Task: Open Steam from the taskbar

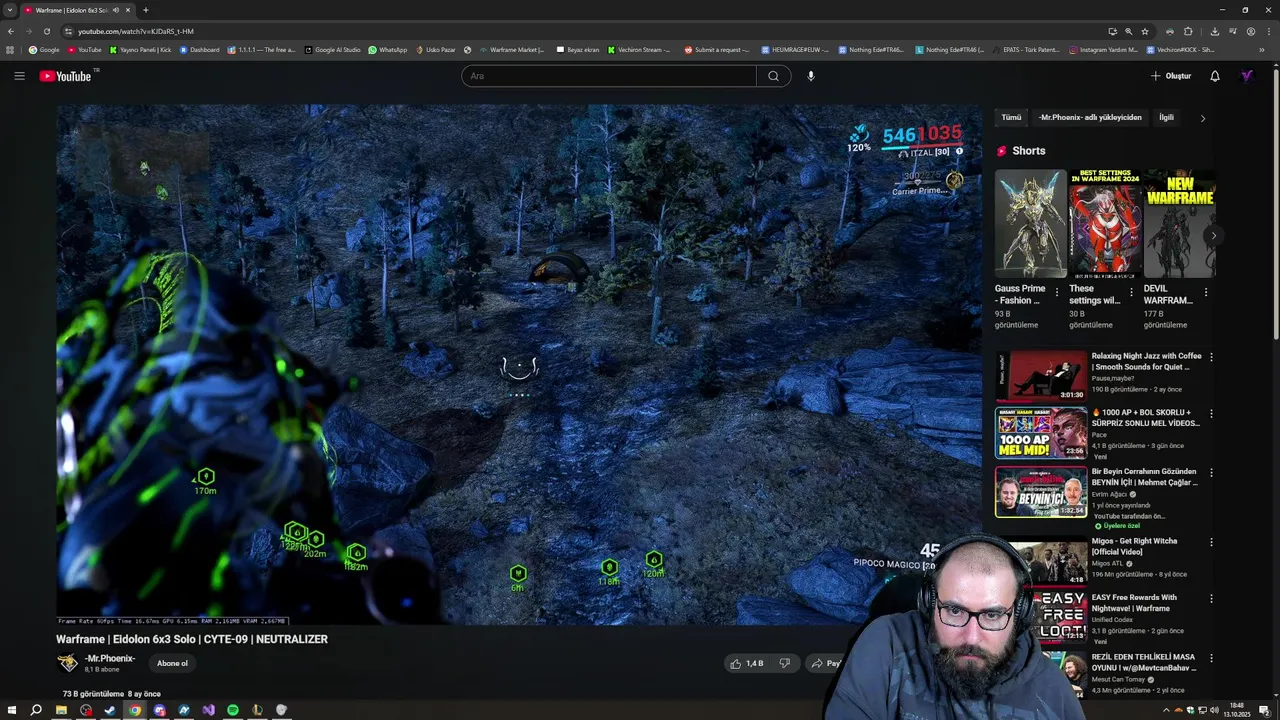Action: (x=110, y=710)
